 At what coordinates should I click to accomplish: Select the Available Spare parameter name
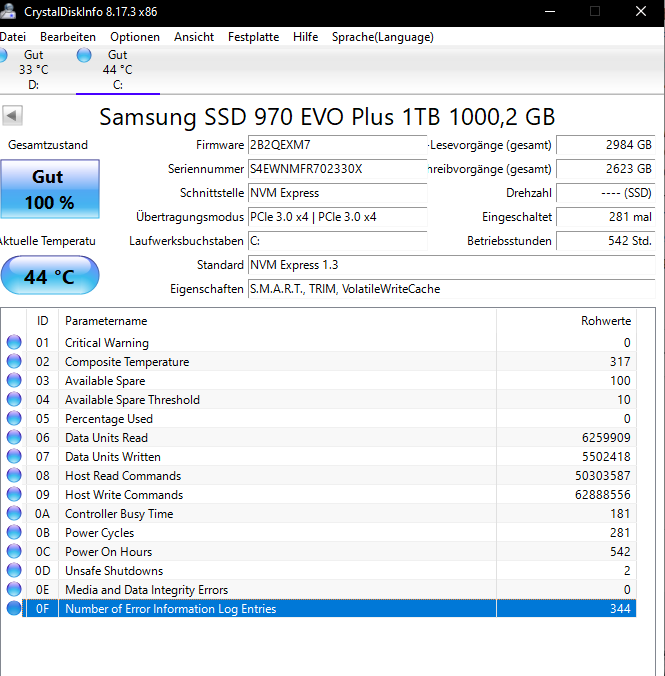click(105, 381)
